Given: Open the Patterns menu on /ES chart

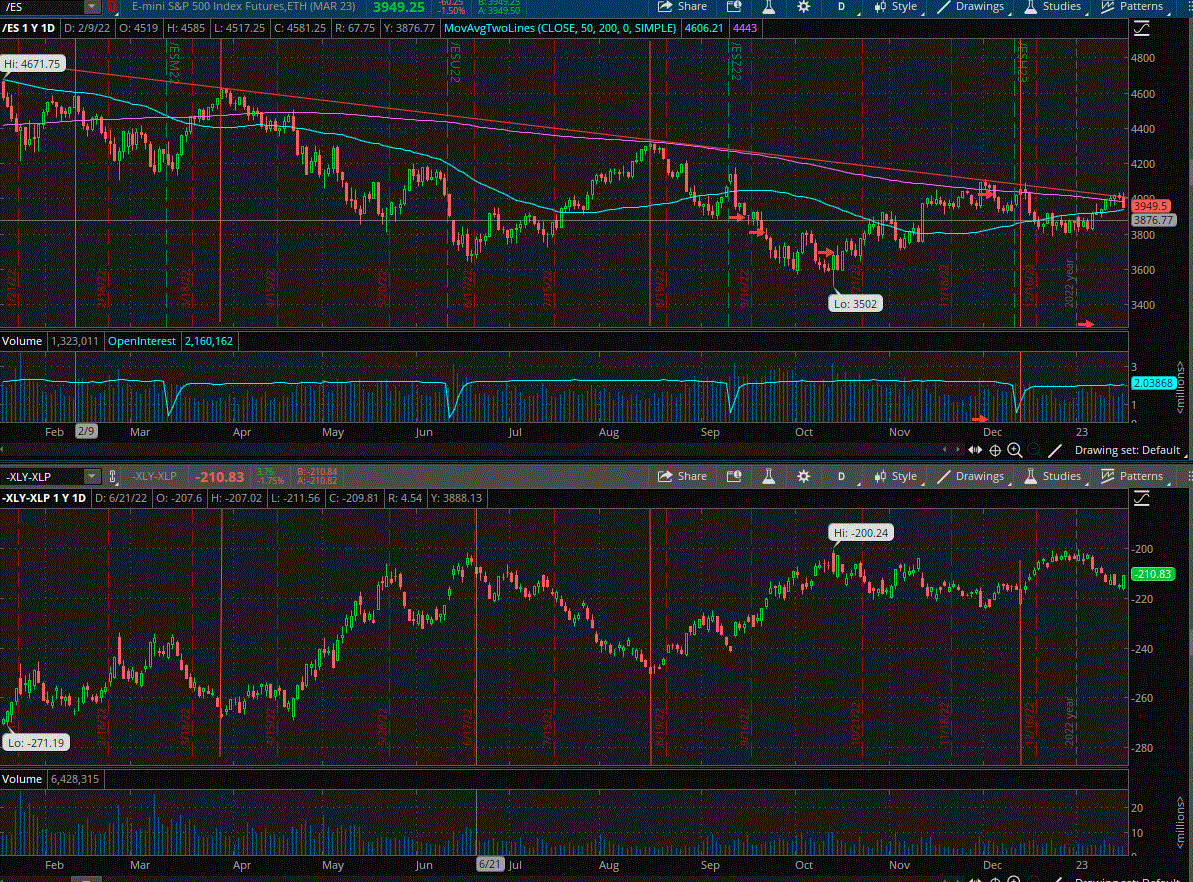Looking at the screenshot, I should (1132, 7).
